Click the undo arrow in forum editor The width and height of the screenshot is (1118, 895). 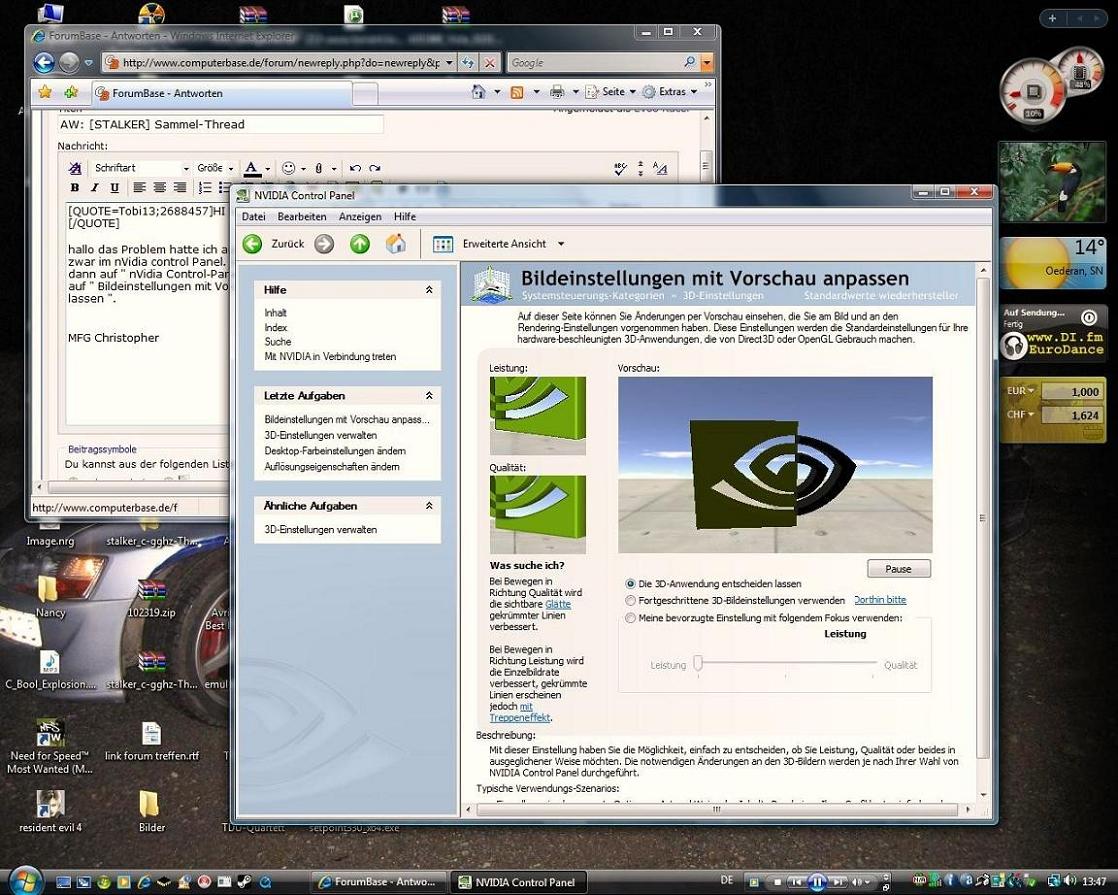click(x=355, y=168)
